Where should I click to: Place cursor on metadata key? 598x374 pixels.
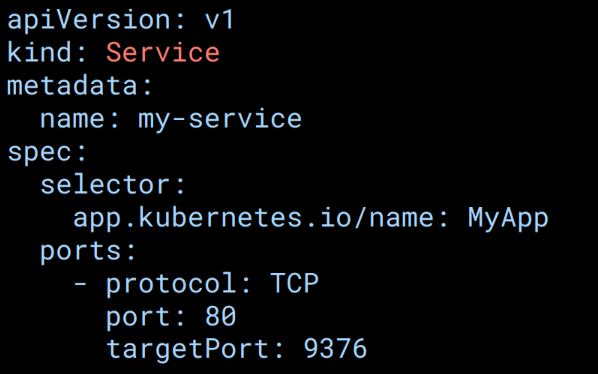click(72, 85)
